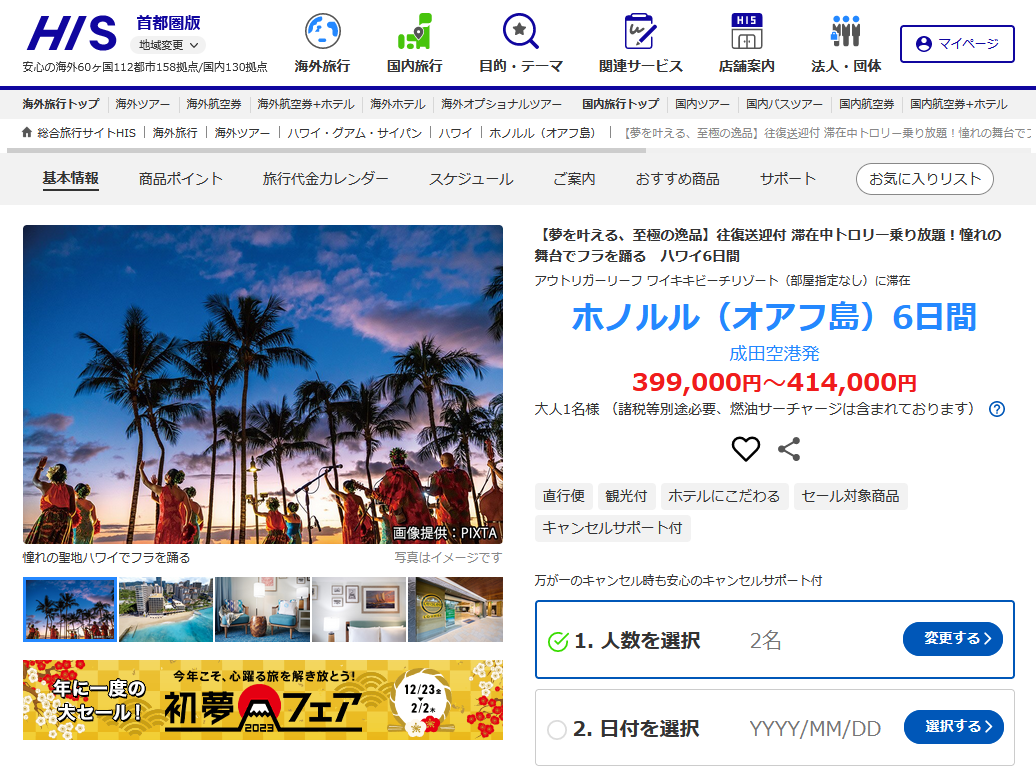The image size is (1036, 776).
Task: Open the ご案内 tab
Action: [x=574, y=179]
